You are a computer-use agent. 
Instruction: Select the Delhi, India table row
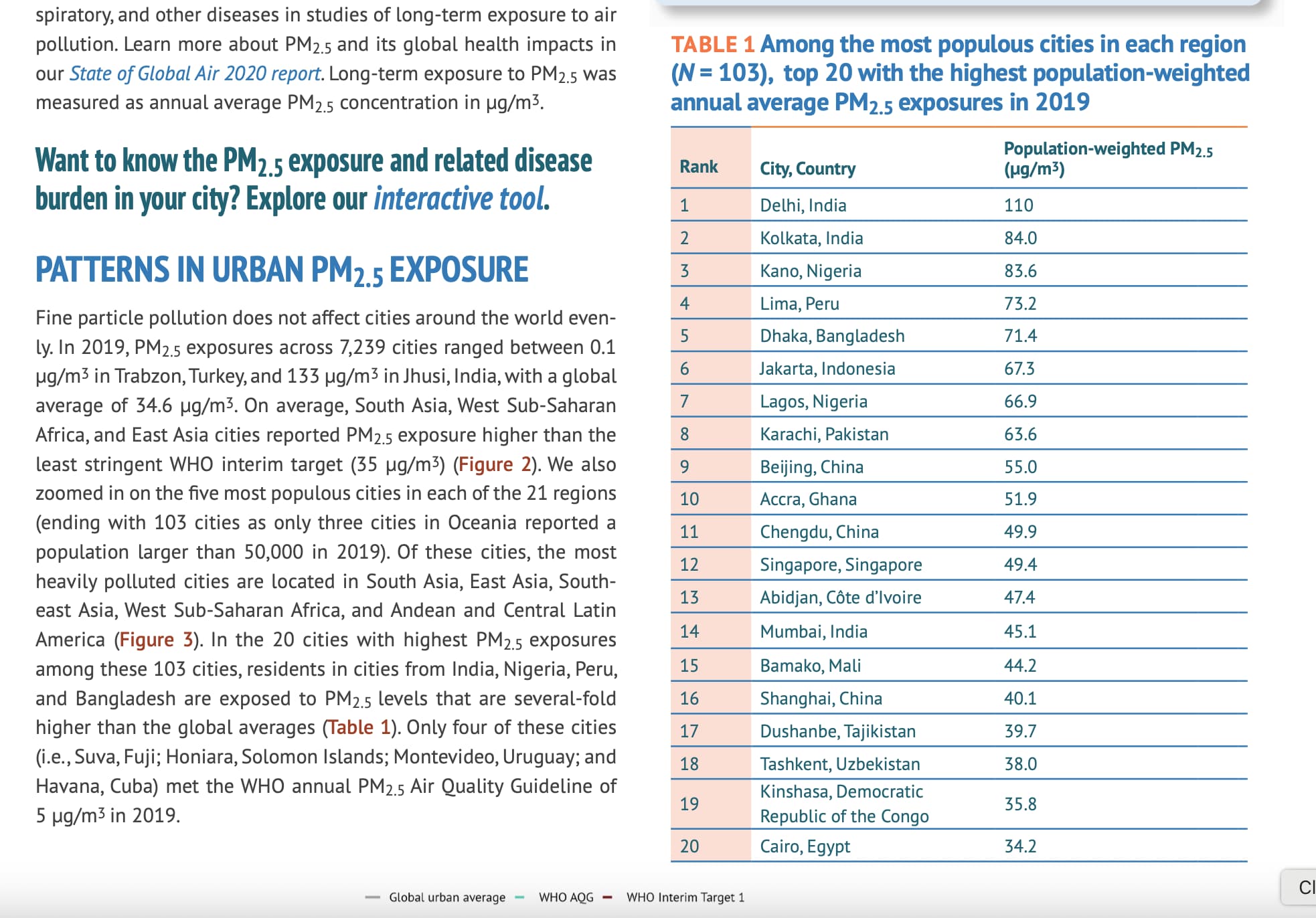click(959, 205)
